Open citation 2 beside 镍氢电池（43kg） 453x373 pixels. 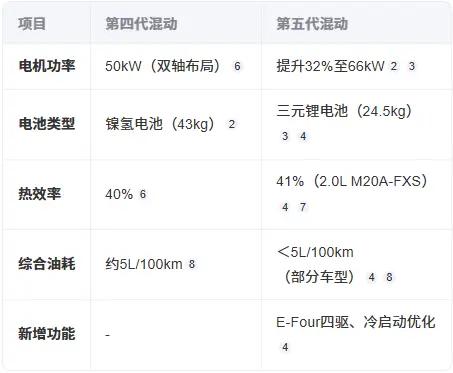(x=232, y=124)
